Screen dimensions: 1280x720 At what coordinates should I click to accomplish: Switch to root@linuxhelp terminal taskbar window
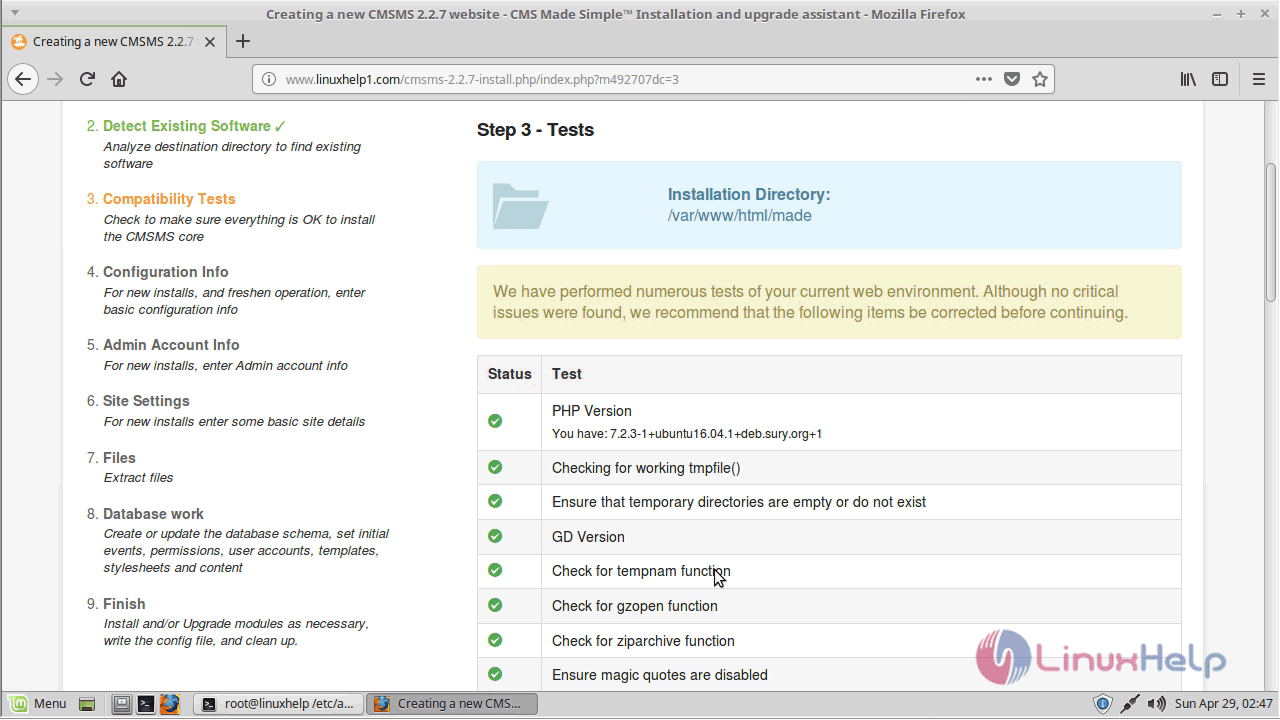(278, 704)
